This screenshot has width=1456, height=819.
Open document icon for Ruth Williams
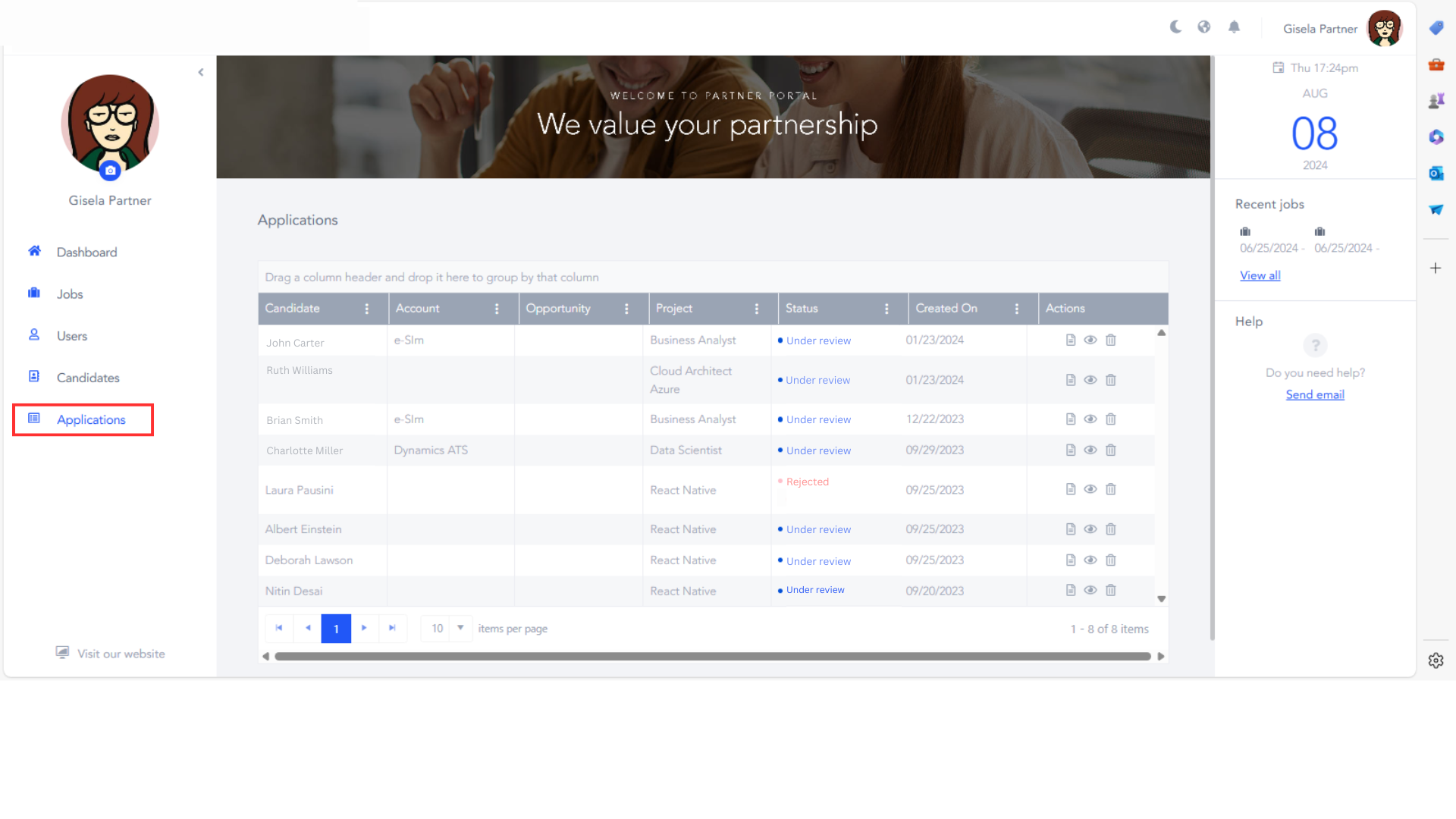(1071, 380)
